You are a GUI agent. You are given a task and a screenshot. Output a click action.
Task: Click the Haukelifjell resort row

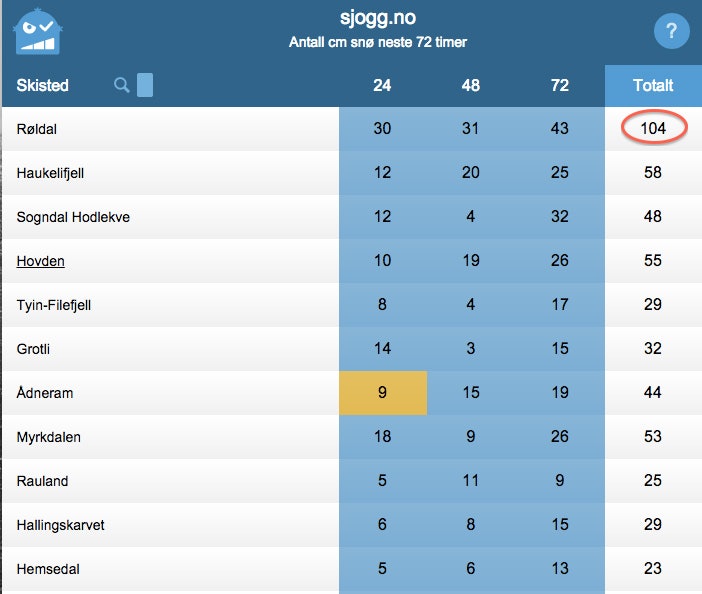click(x=50, y=173)
